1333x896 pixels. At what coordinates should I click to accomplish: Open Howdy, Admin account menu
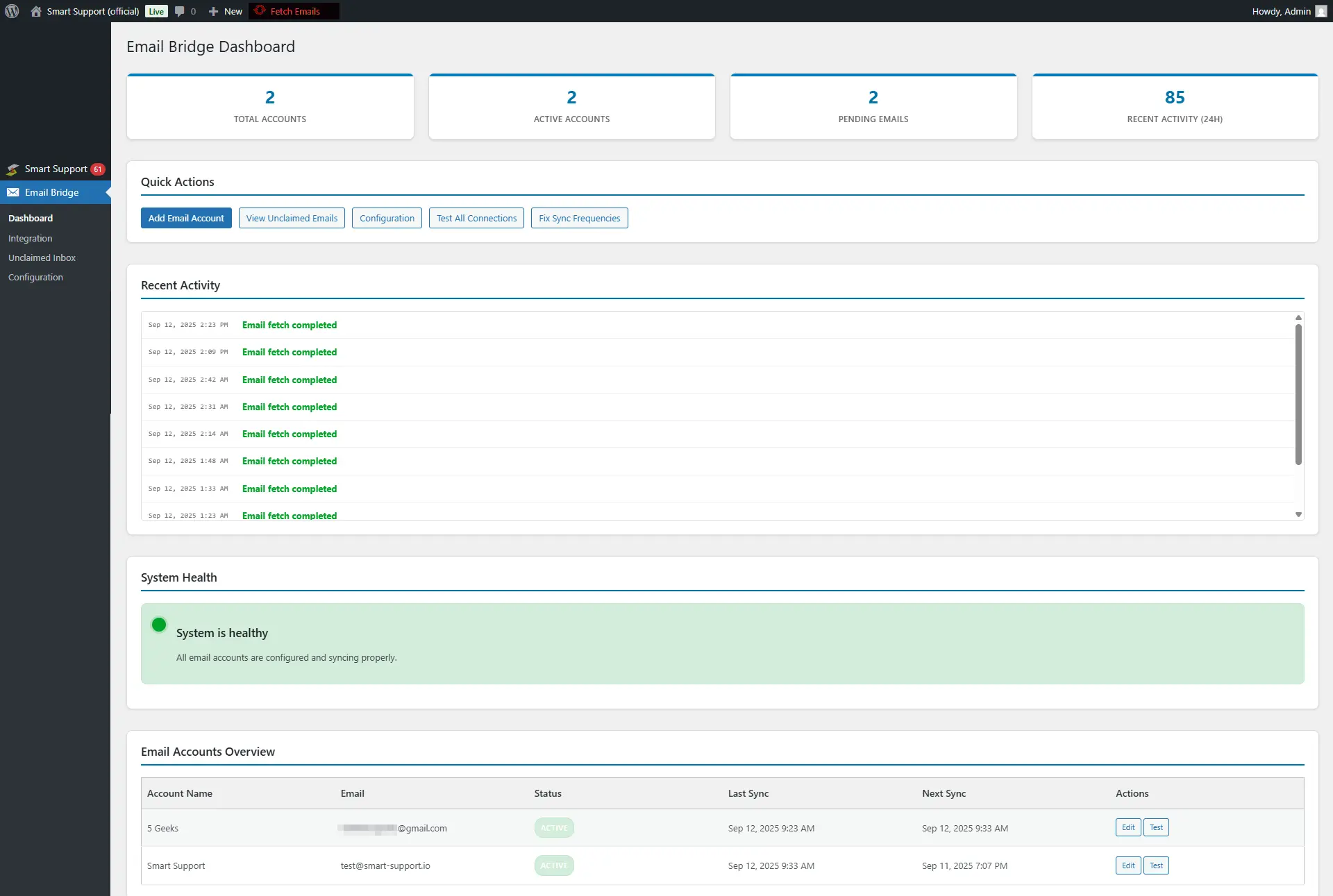(x=1289, y=11)
